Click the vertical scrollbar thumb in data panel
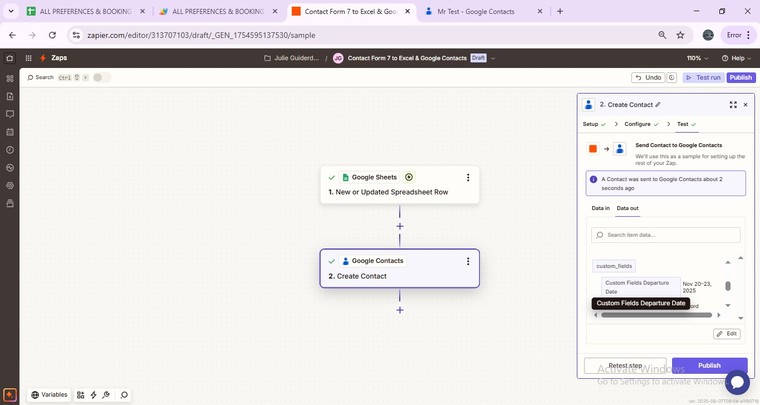The width and height of the screenshot is (760, 405). tap(728, 286)
